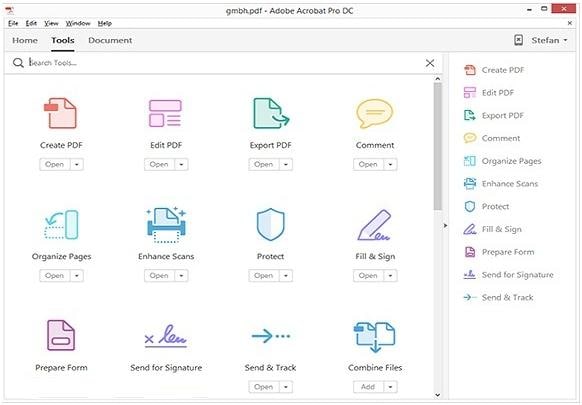
Task: Click Protect shield icon in right sidebar
Action: point(470,206)
